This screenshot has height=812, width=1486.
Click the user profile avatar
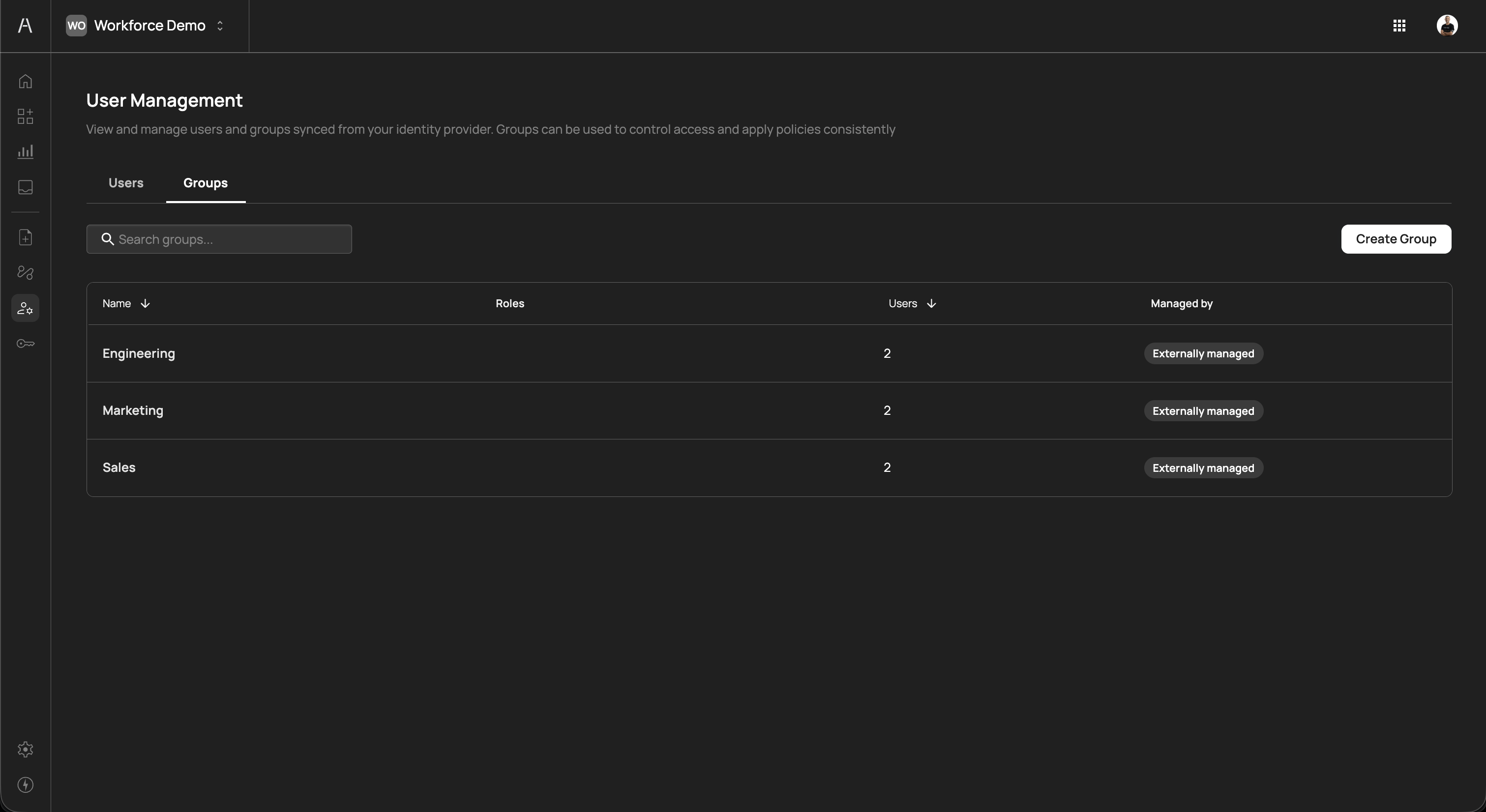[x=1447, y=26]
